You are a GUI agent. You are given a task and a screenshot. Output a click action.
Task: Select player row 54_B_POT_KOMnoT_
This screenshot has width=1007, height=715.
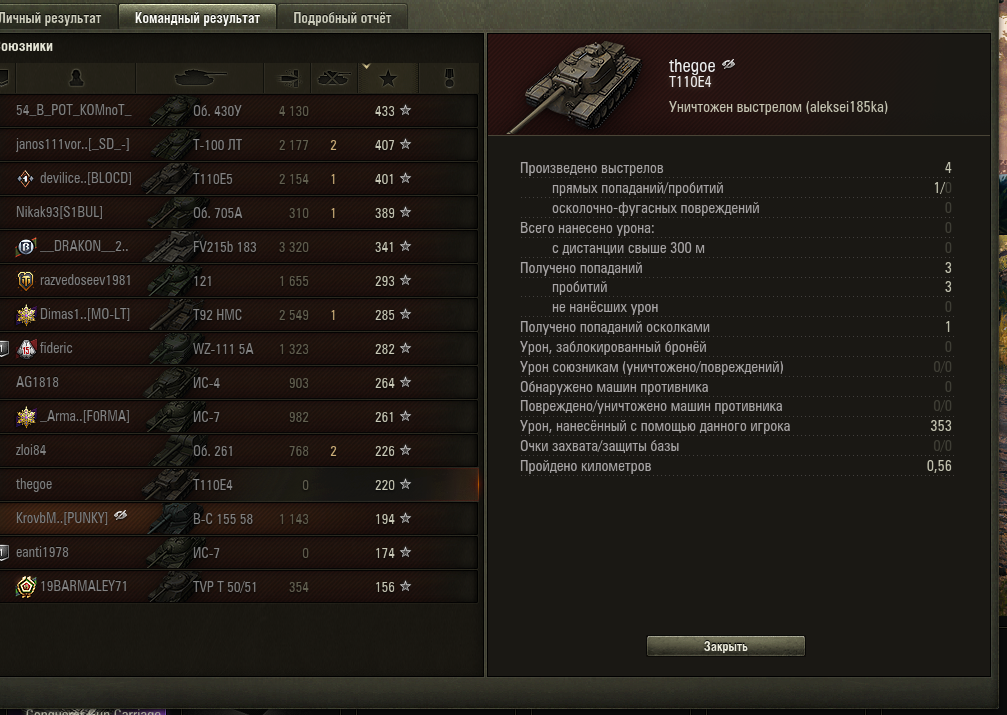tap(239, 110)
